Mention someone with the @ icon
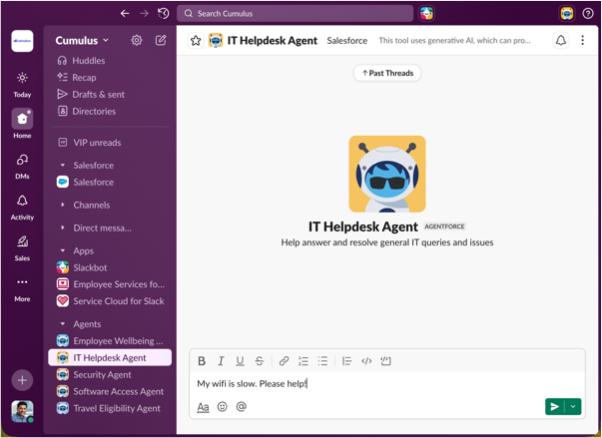602x438 pixels. pos(241,407)
